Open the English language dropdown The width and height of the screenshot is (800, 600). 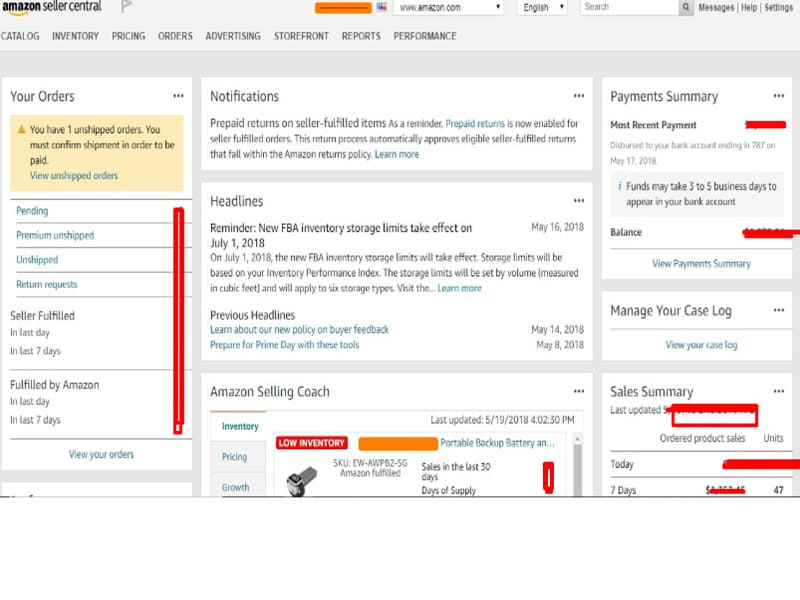542,7
